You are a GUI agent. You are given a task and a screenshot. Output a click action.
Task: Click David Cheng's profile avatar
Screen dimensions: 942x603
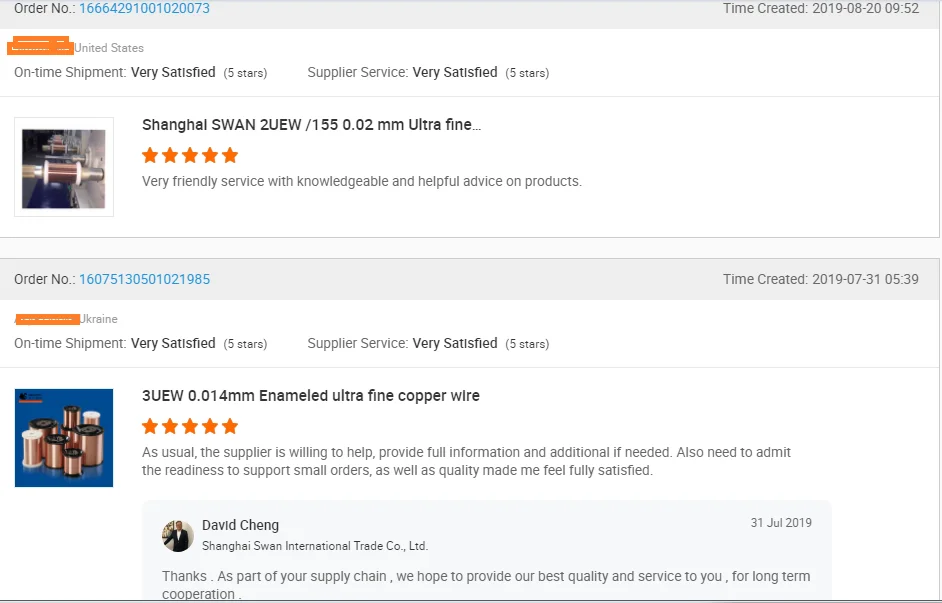(x=177, y=536)
